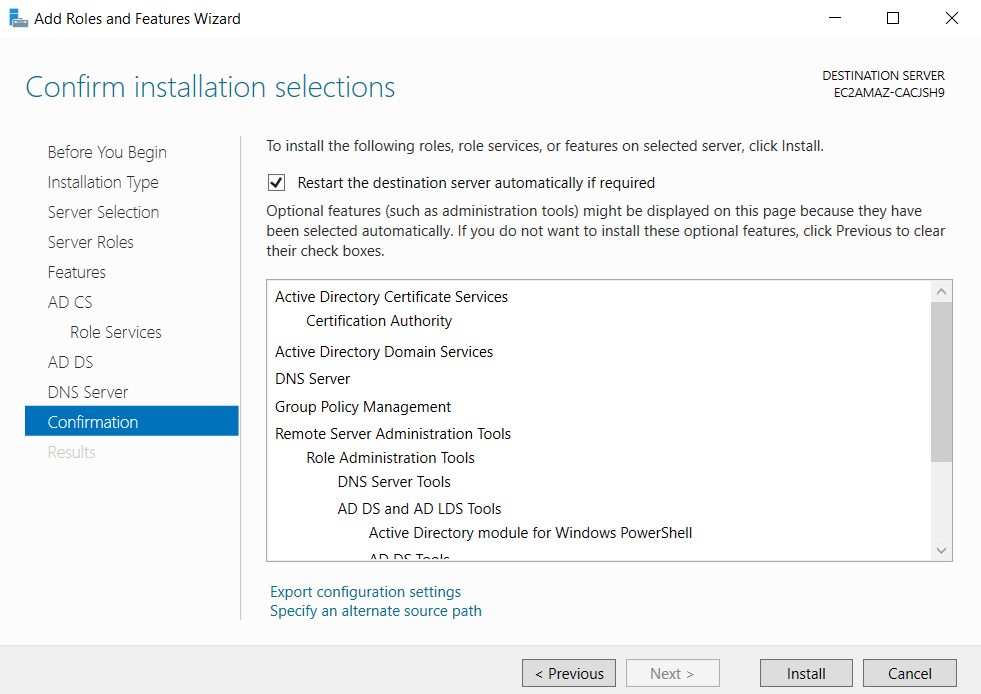Open the Installation Type step
Image resolution: width=981 pixels, height=694 pixels.
click(x=103, y=182)
